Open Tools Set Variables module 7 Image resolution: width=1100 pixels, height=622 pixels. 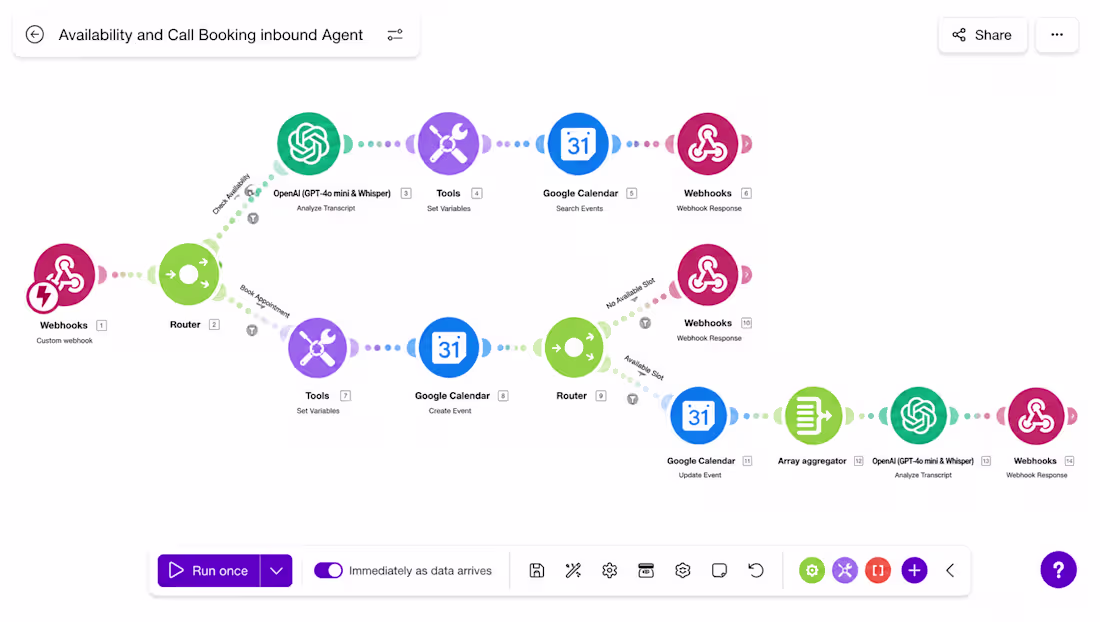(317, 348)
